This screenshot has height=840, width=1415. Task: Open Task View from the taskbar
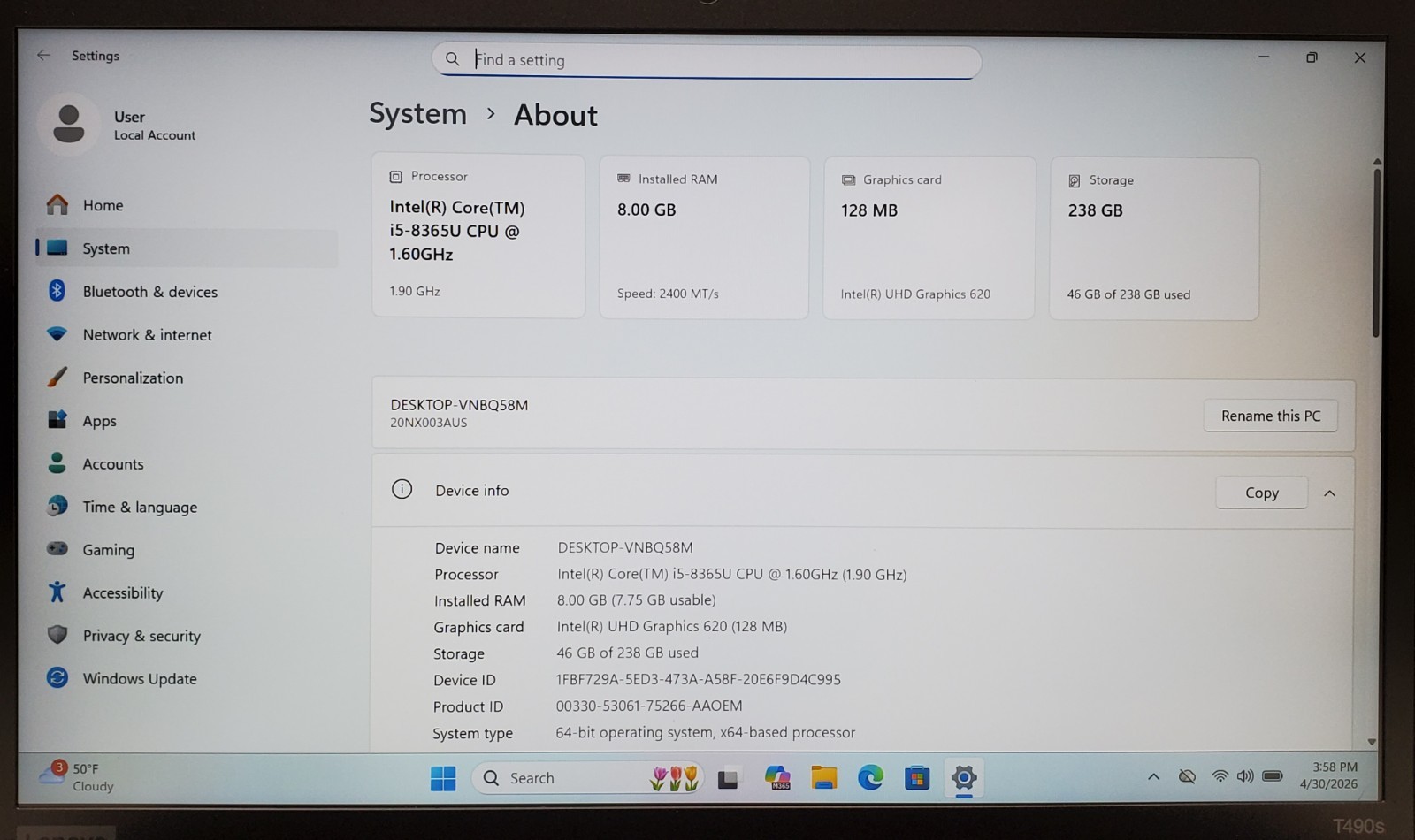click(x=728, y=779)
